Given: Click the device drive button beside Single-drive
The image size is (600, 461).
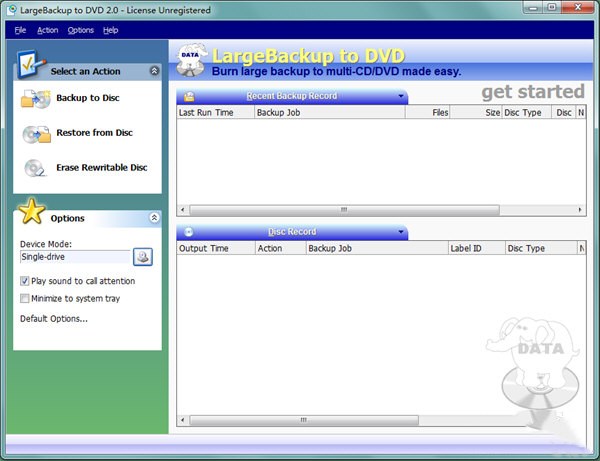Looking at the screenshot, I should point(143,257).
